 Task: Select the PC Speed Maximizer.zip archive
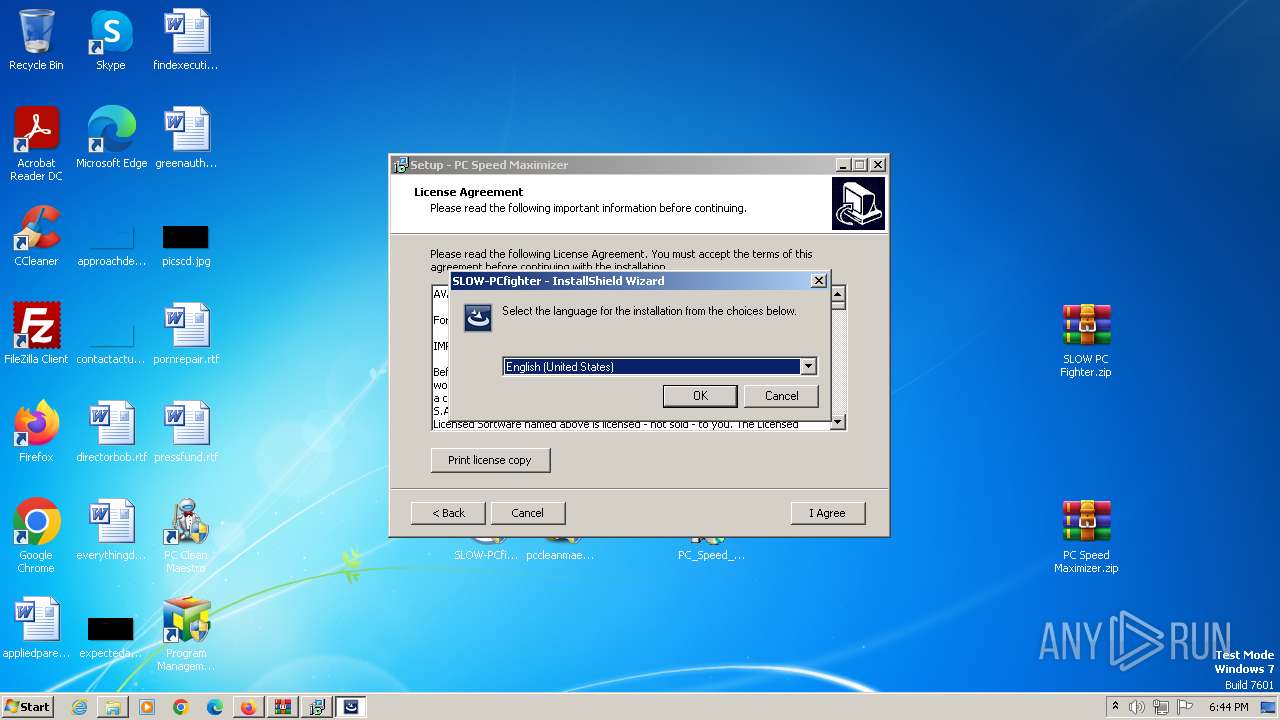click(1086, 536)
